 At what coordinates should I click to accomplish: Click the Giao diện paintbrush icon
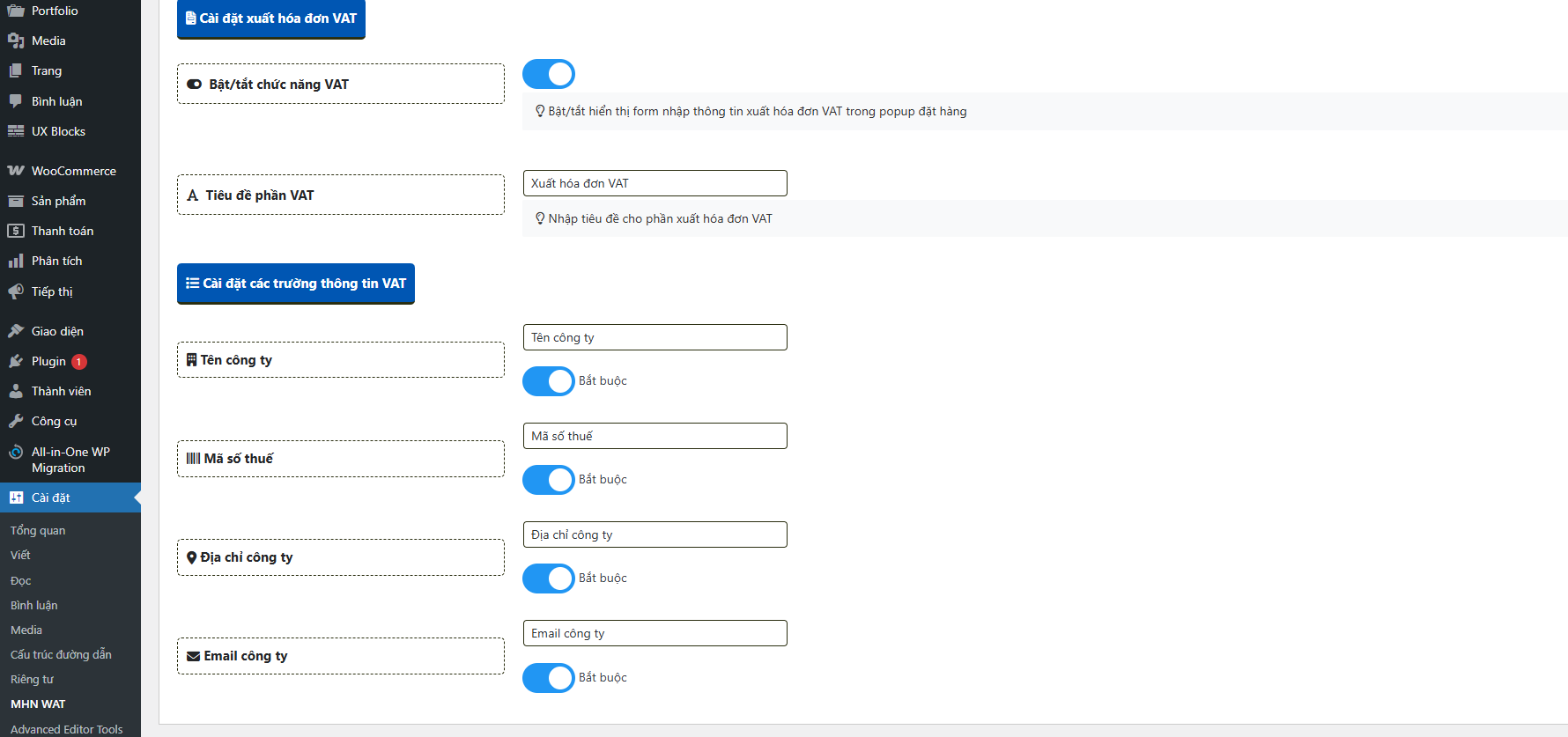16,331
